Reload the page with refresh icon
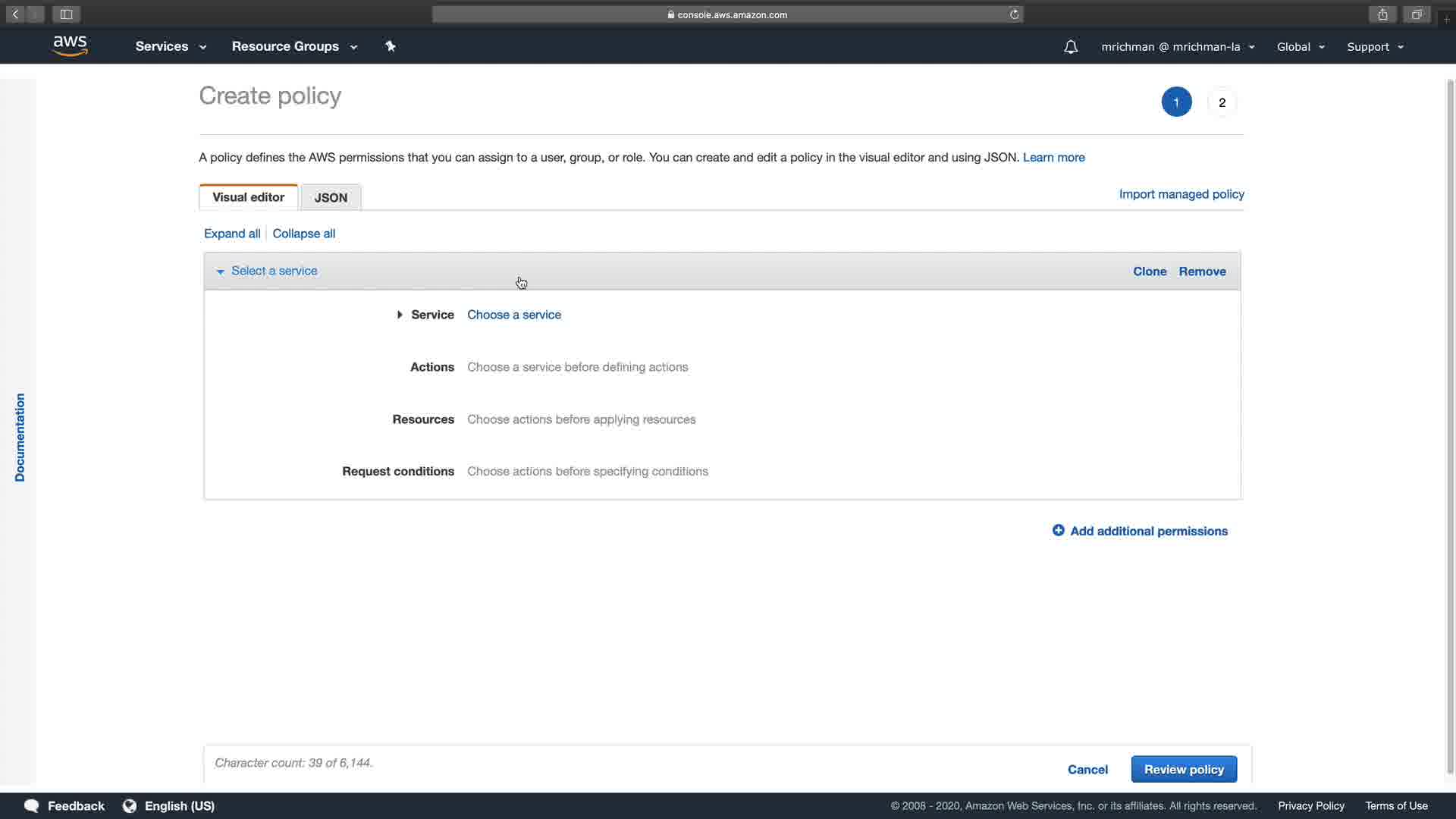 coord(1014,14)
